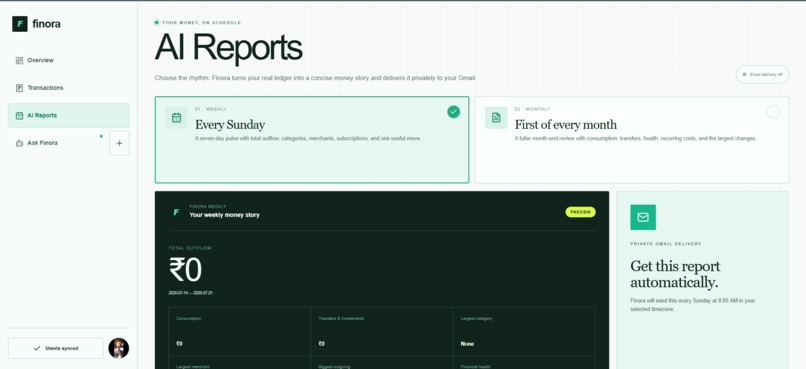Click 'Your weekly money story' title

tap(224, 215)
